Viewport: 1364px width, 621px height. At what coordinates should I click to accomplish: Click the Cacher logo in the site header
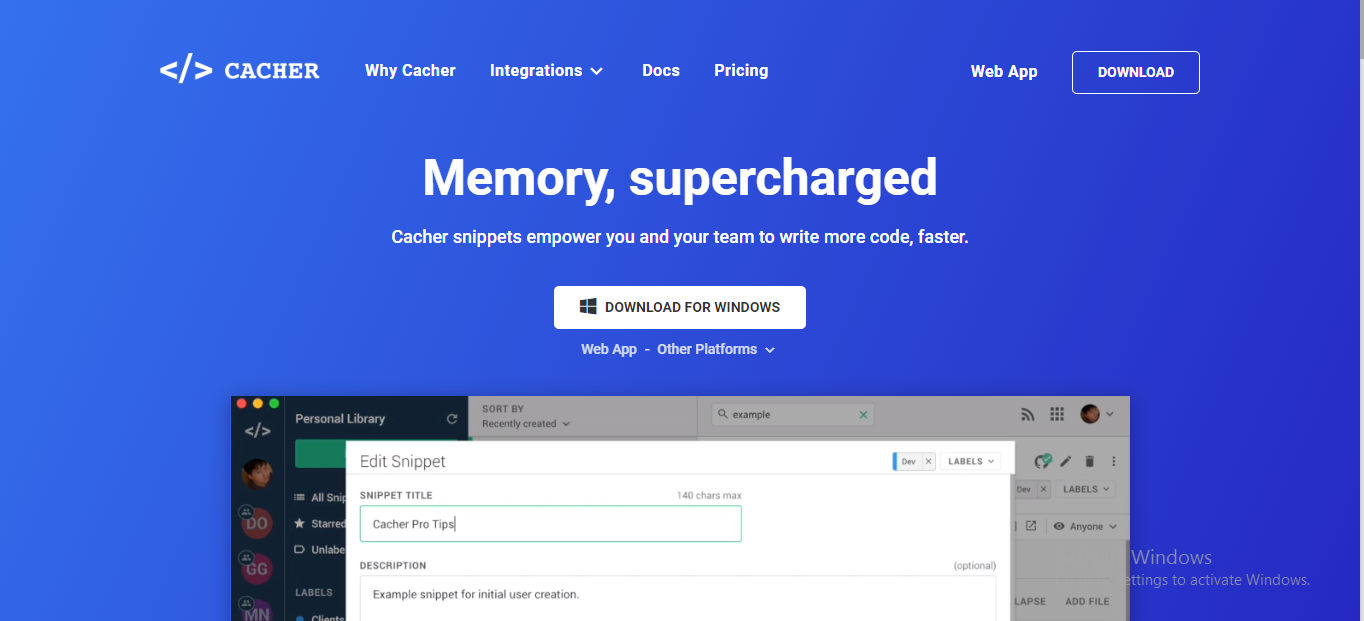click(x=240, y=71)
